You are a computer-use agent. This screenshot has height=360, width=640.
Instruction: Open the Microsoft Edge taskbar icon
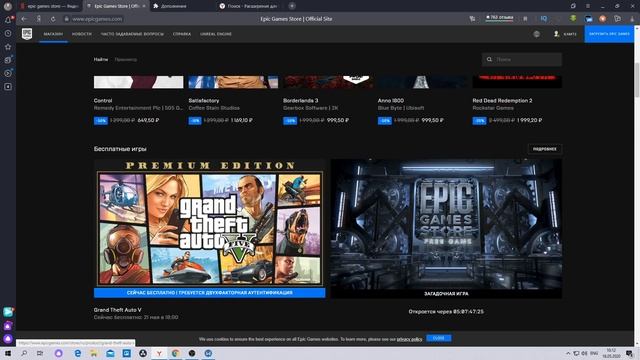coord(78,353)
